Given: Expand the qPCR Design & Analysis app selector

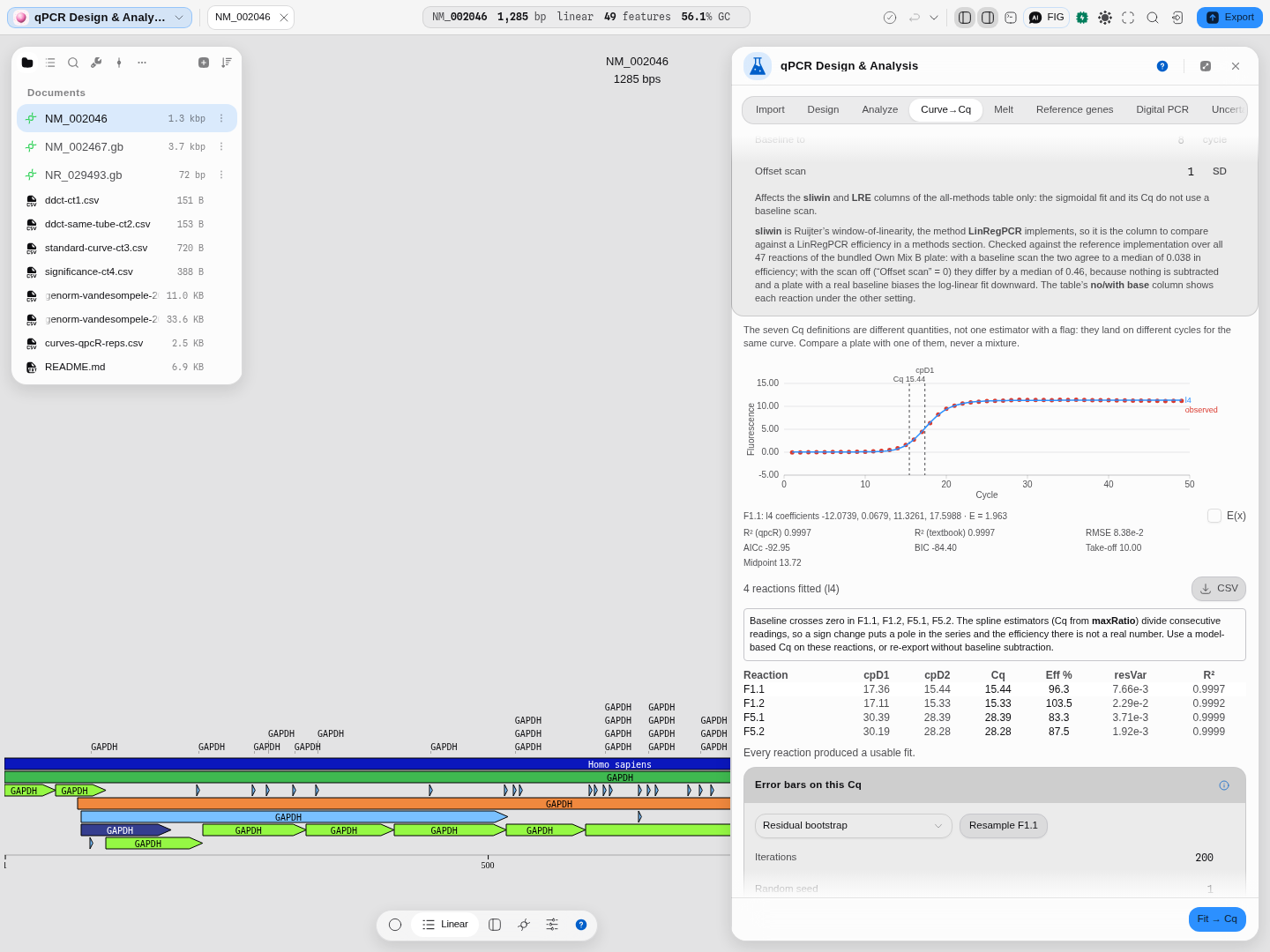Looking at the screenshot, I should coord(100,18).
